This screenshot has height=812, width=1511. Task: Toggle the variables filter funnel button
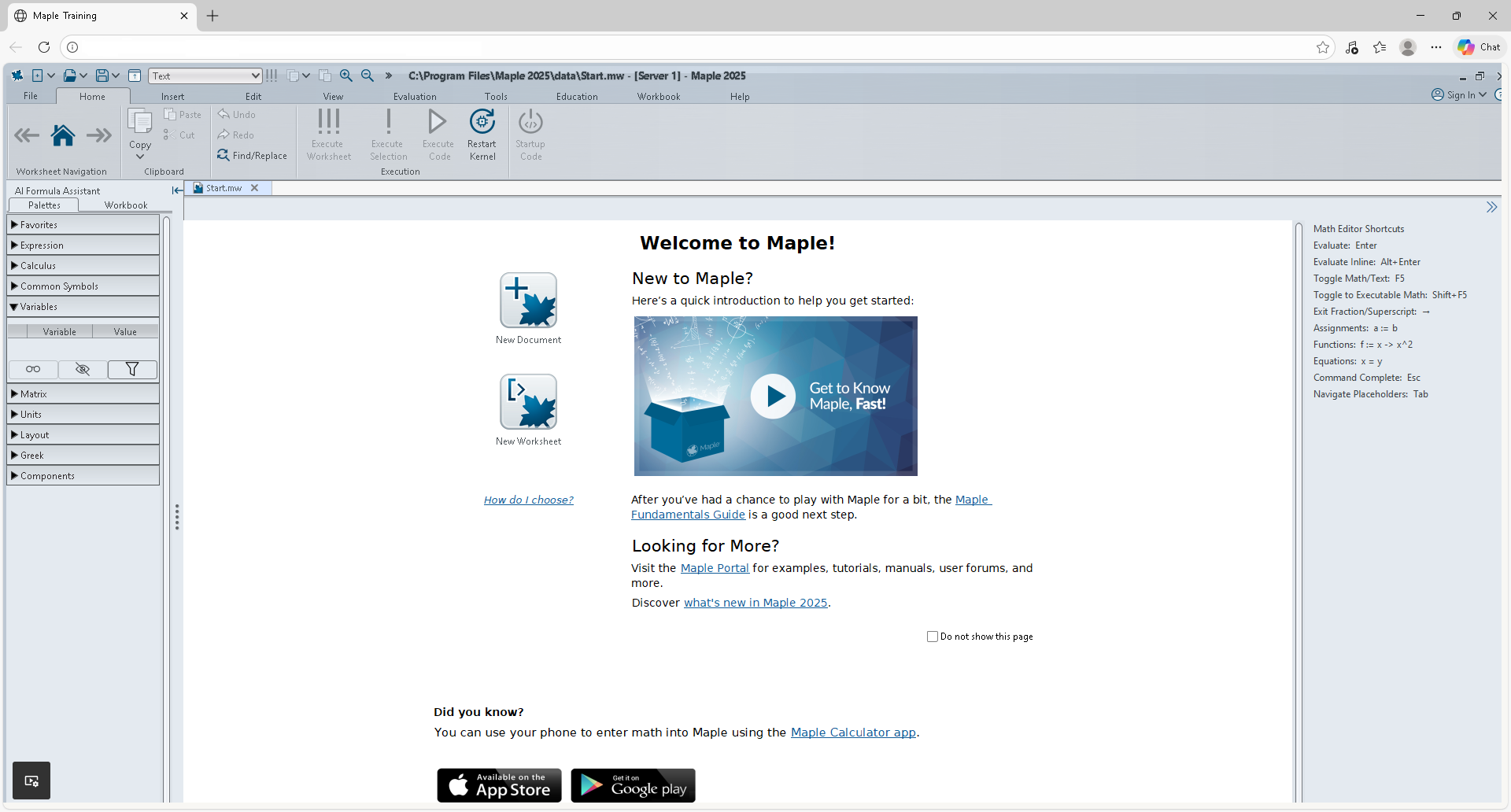pos(132,369)
